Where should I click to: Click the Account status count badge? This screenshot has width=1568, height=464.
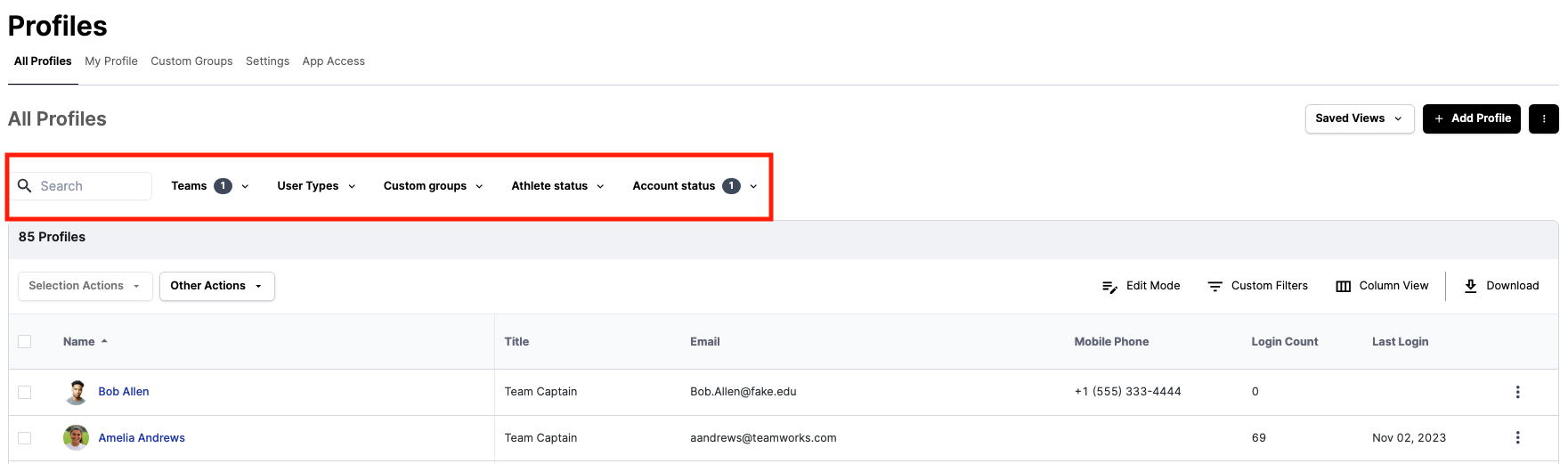tap(731, 186)
